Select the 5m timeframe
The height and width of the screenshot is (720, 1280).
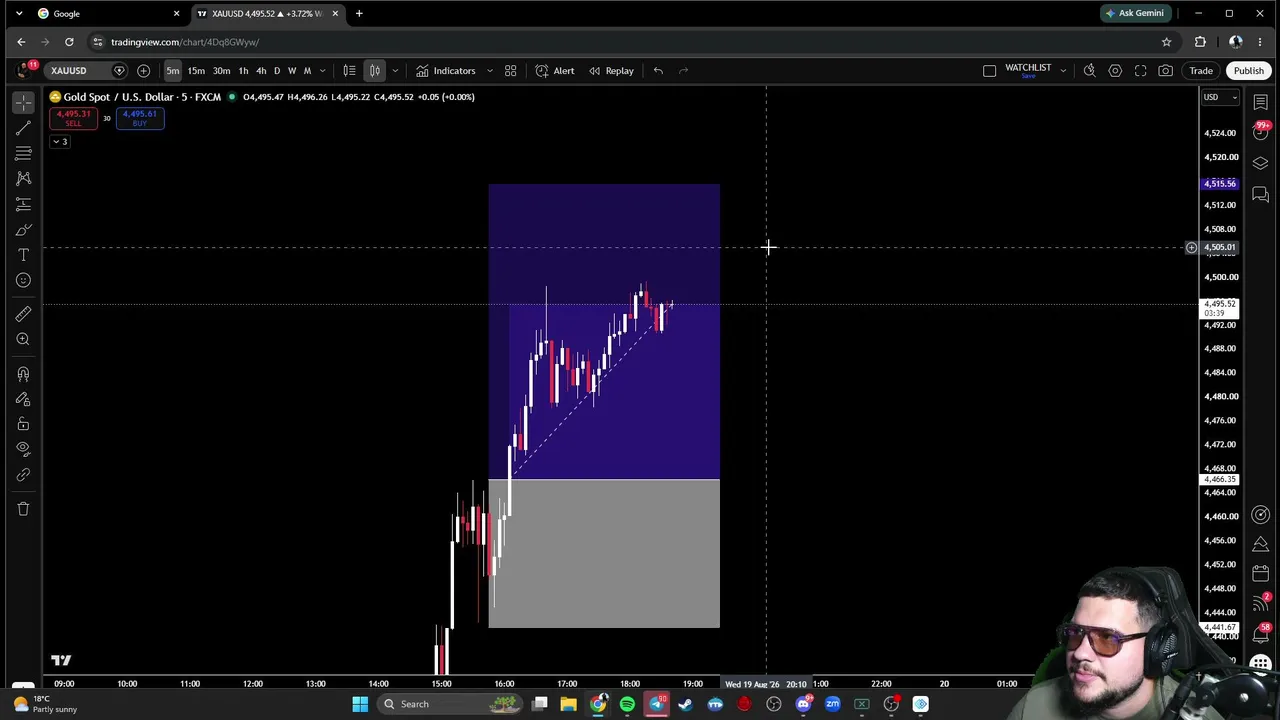173,71
